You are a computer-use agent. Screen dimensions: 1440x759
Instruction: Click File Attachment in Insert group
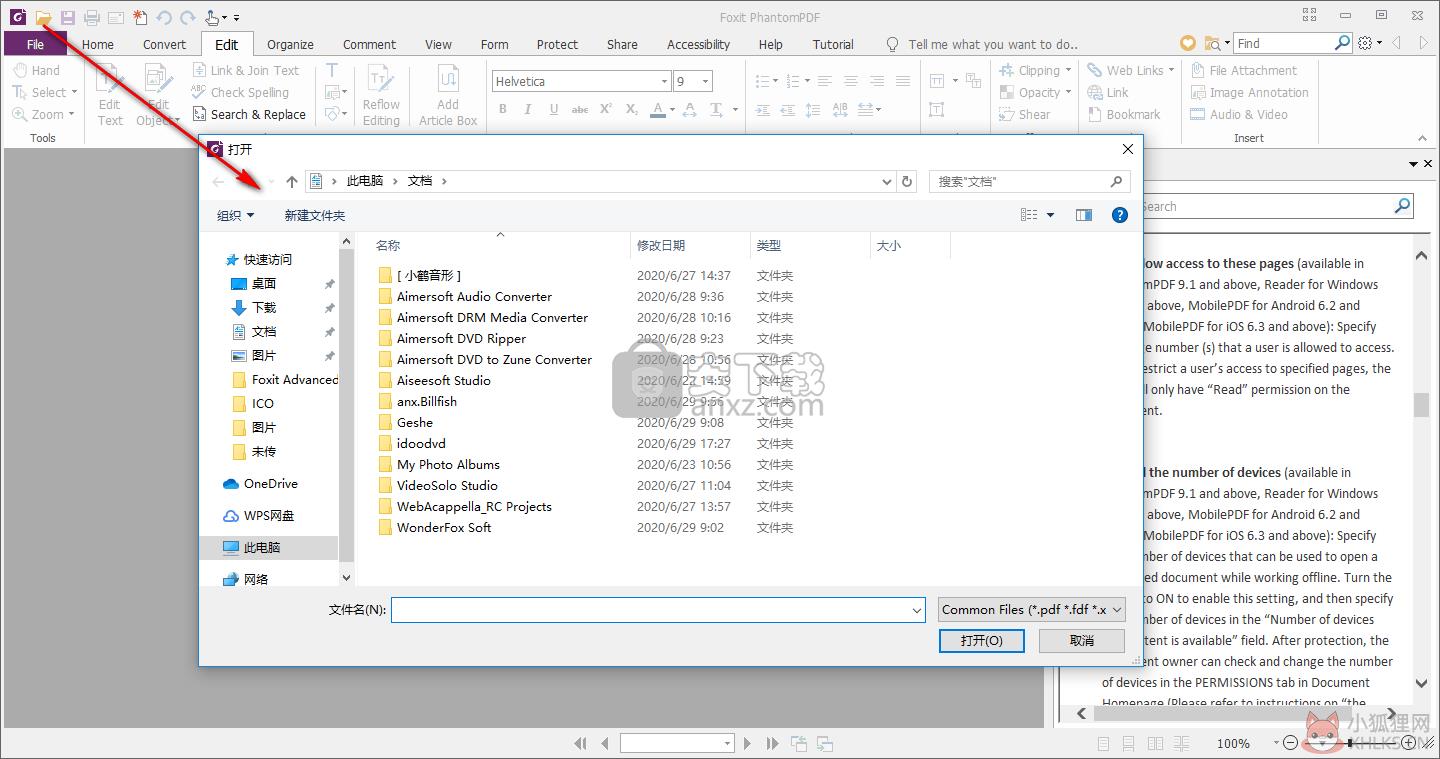click(x=1243, y=70)
